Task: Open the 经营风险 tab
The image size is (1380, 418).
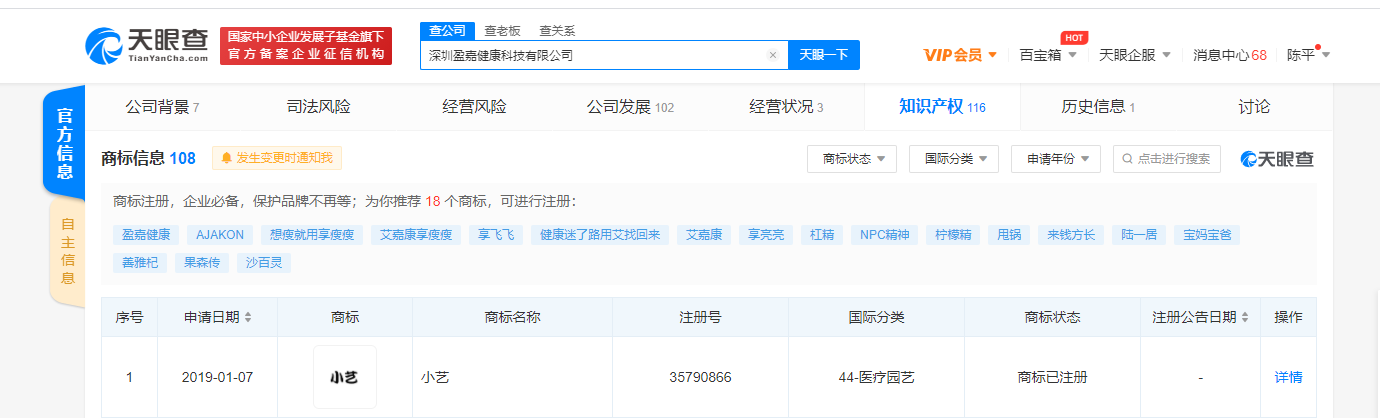Action: [x=475, y=107]
